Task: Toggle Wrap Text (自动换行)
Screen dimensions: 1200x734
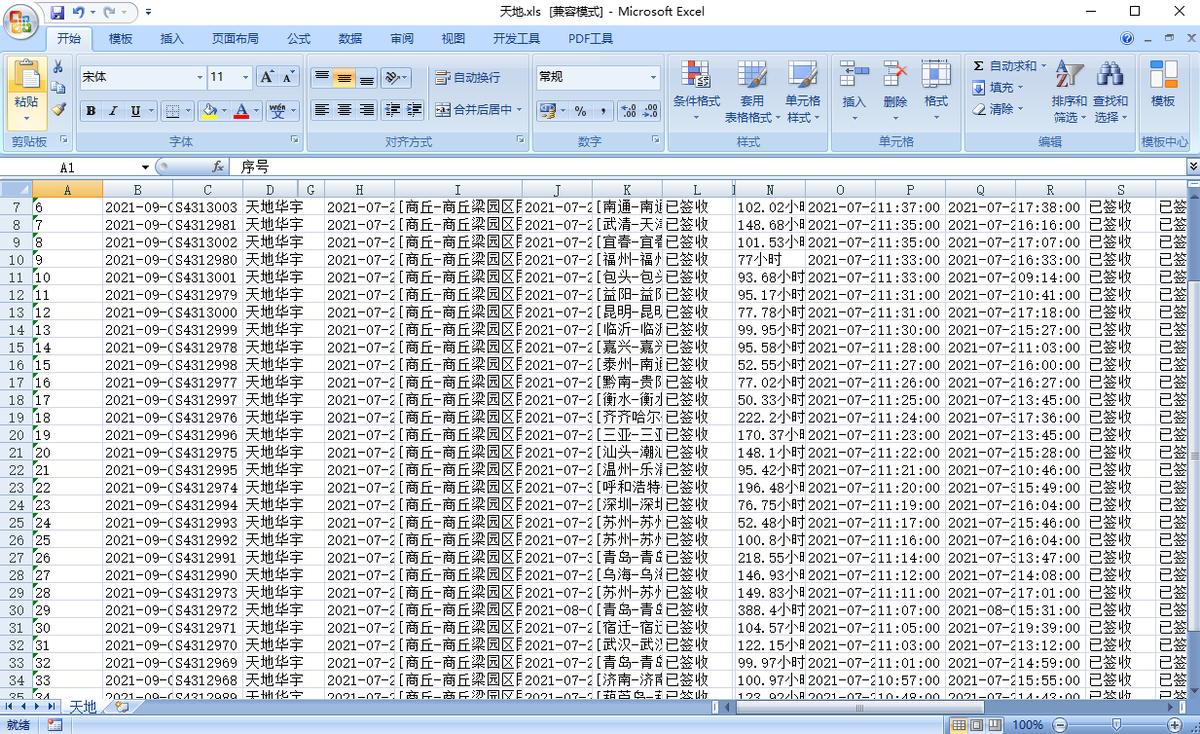Action: tap(468, 77)
